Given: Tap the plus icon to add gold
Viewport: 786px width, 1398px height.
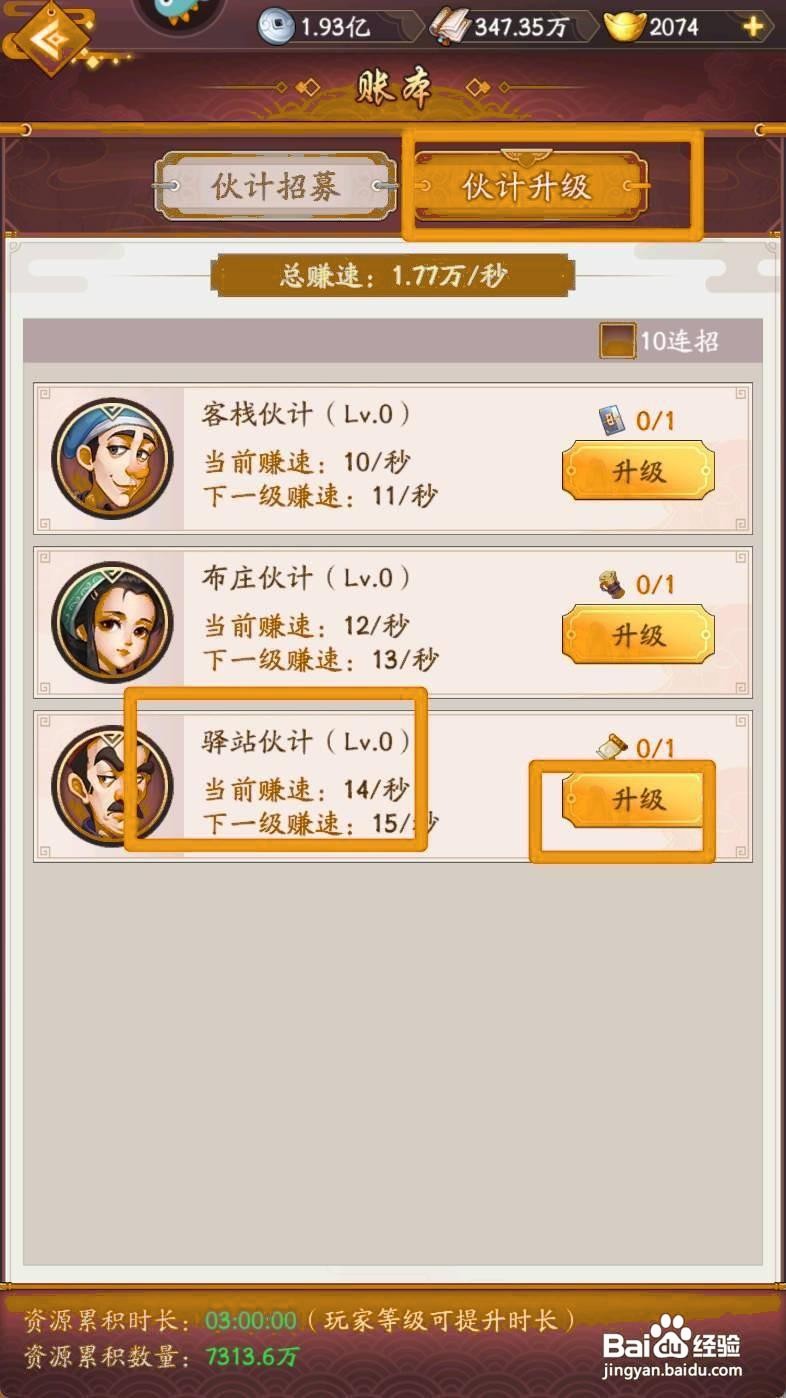Looking at the screenshot, I should (753, 26).
